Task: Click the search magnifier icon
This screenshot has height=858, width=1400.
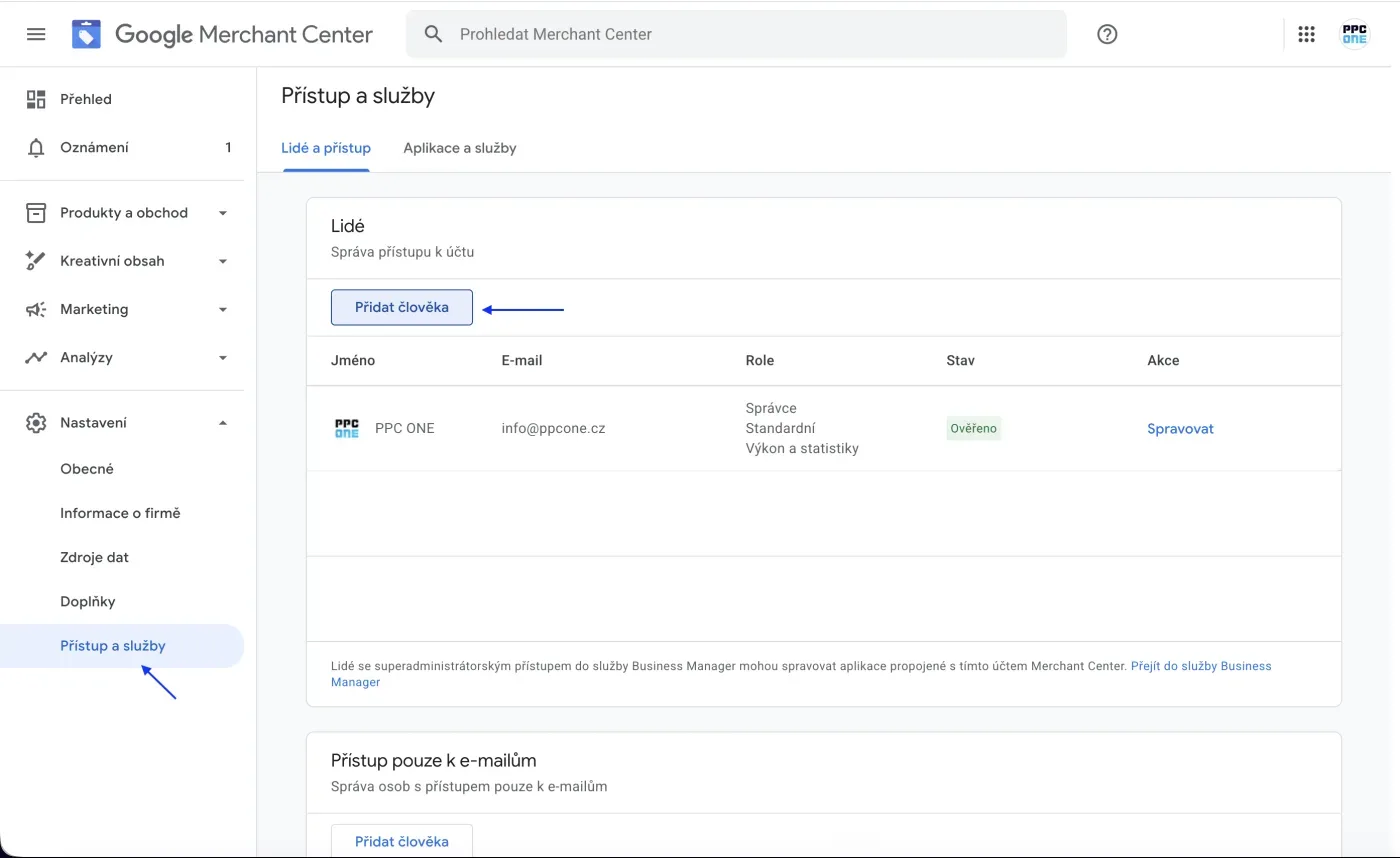Action: point(433,34)
